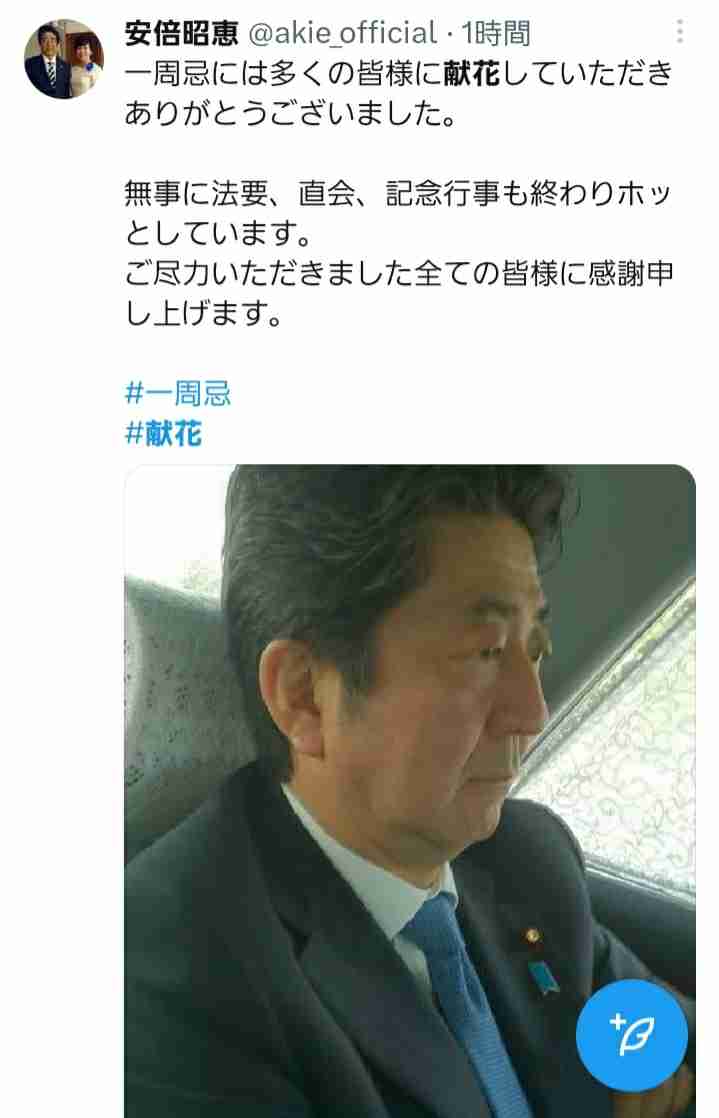Open the attached photo in the tweet

click(410, 791)
